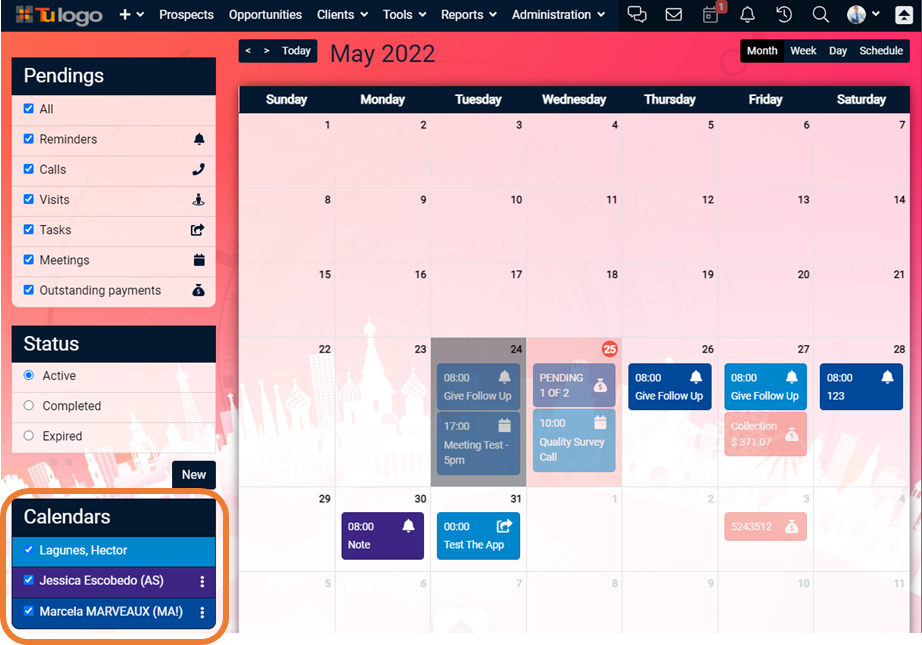Screen dimensions: 922x645
Task: Open the calendar icon with red badge
Action: coord(711,15)
